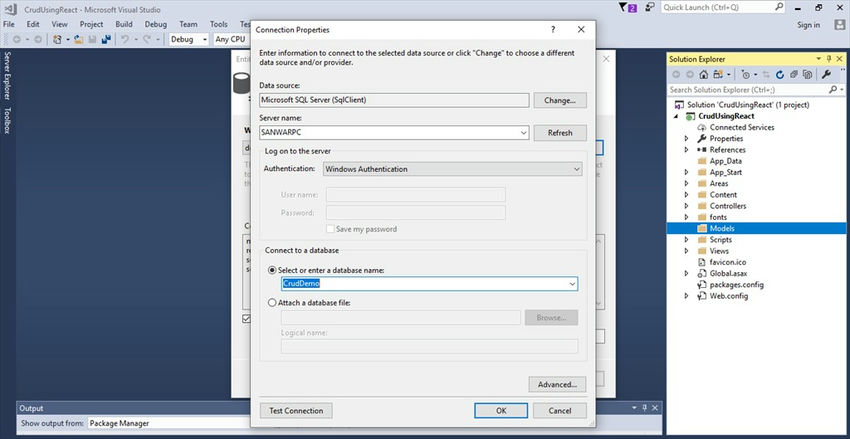Open the Toolbox side tab

[x=8, y=120]
